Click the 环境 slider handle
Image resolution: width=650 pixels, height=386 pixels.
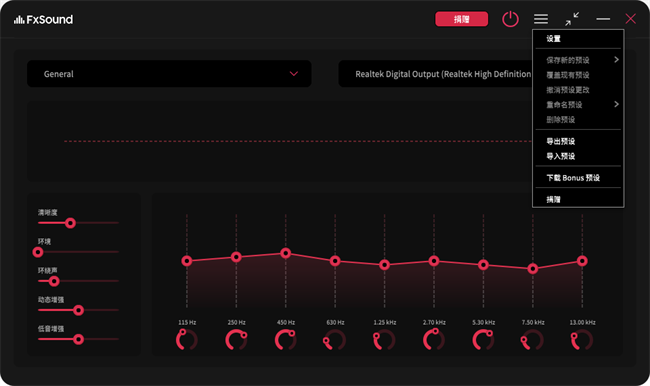click(x=38, y=252)
